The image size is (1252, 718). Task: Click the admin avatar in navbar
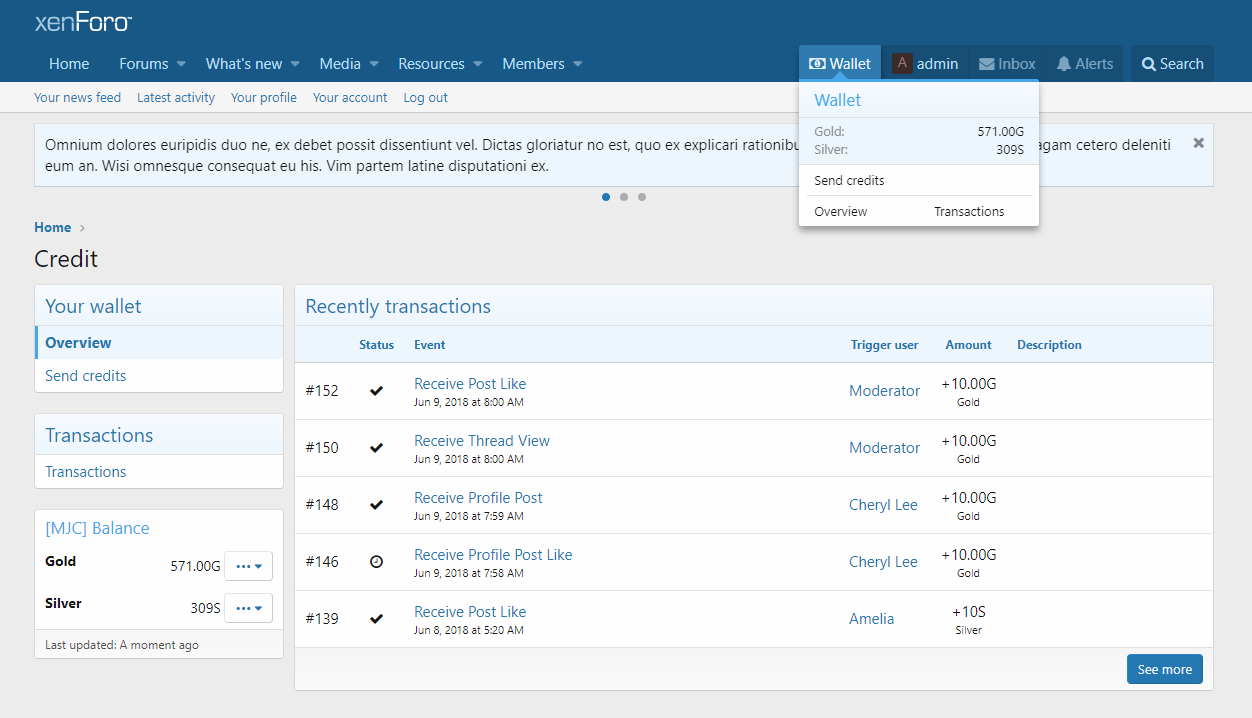coord(903,64)
